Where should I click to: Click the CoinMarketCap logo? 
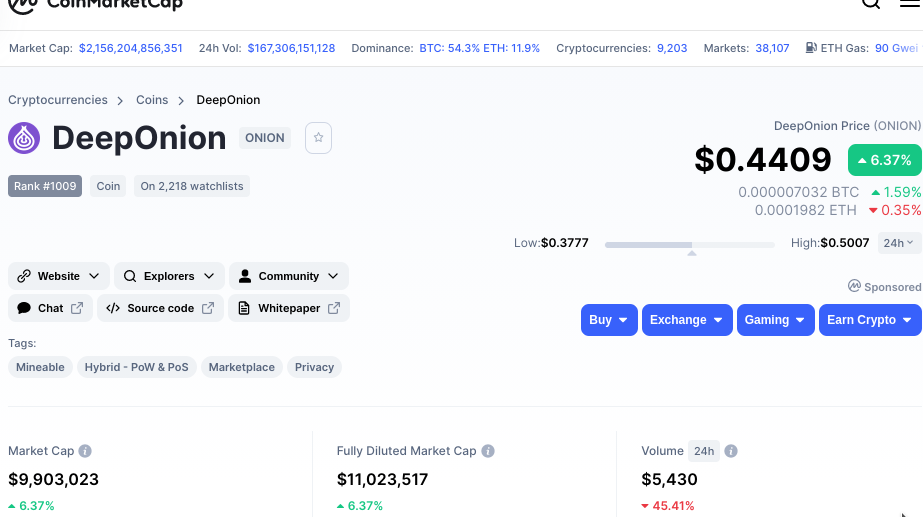click(95, 5)
